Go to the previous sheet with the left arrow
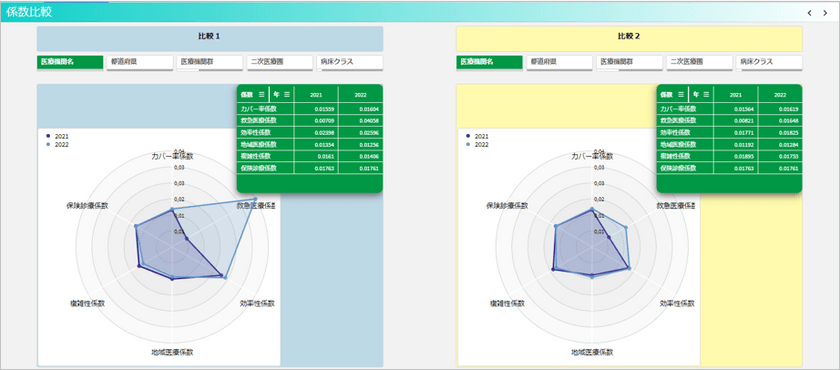This screenshot has width=840, height=370. pyautogui.click(x=809, y=13)
